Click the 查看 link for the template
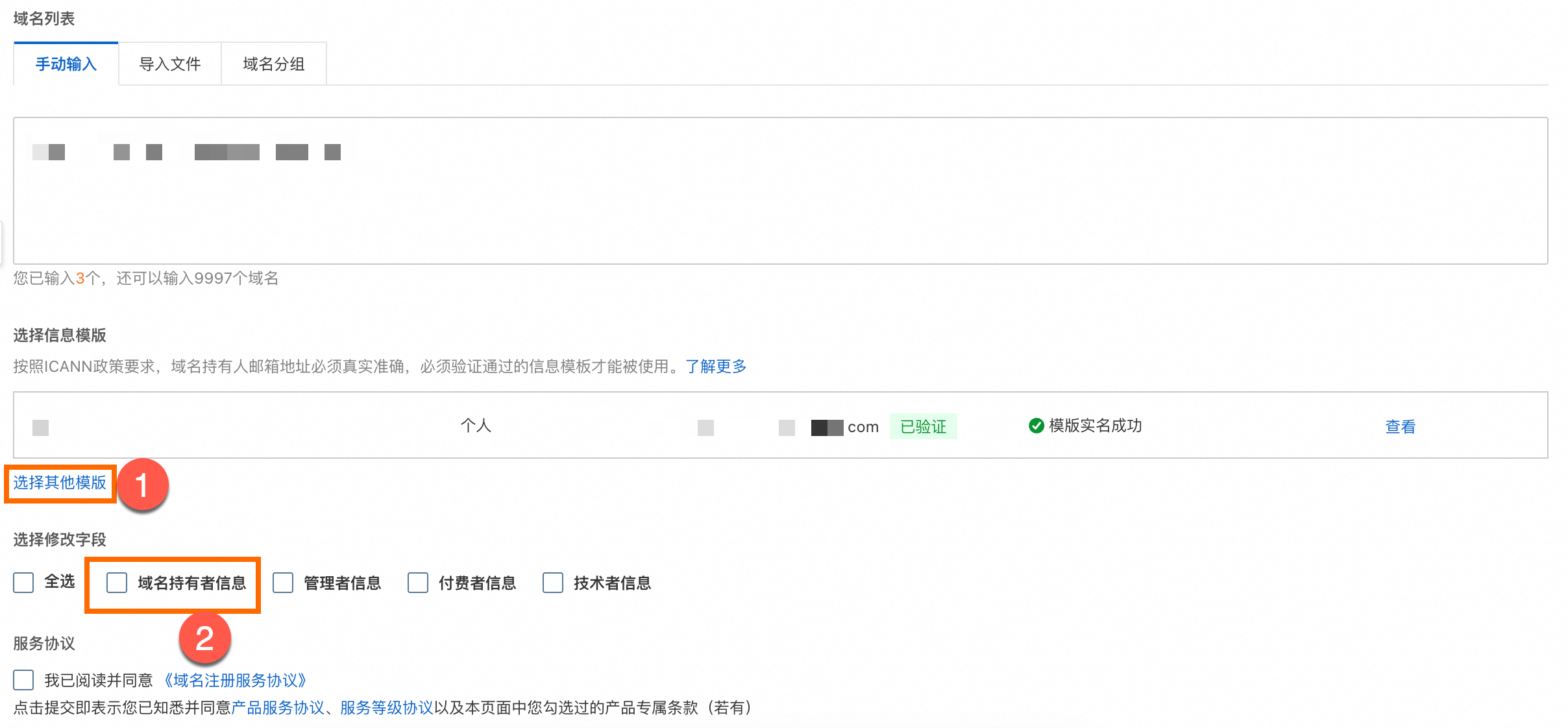The image size is (1568, 728). (x=1400, y=426)
